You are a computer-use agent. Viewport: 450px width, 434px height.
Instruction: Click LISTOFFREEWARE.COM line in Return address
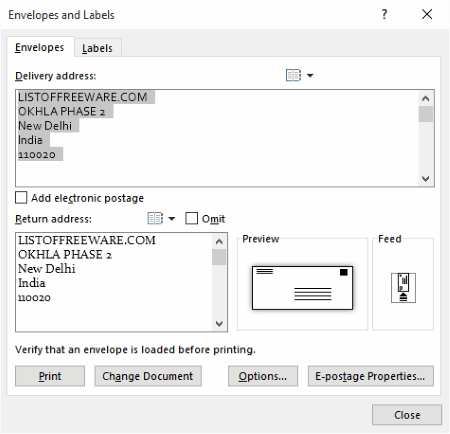tap(87, 240)
